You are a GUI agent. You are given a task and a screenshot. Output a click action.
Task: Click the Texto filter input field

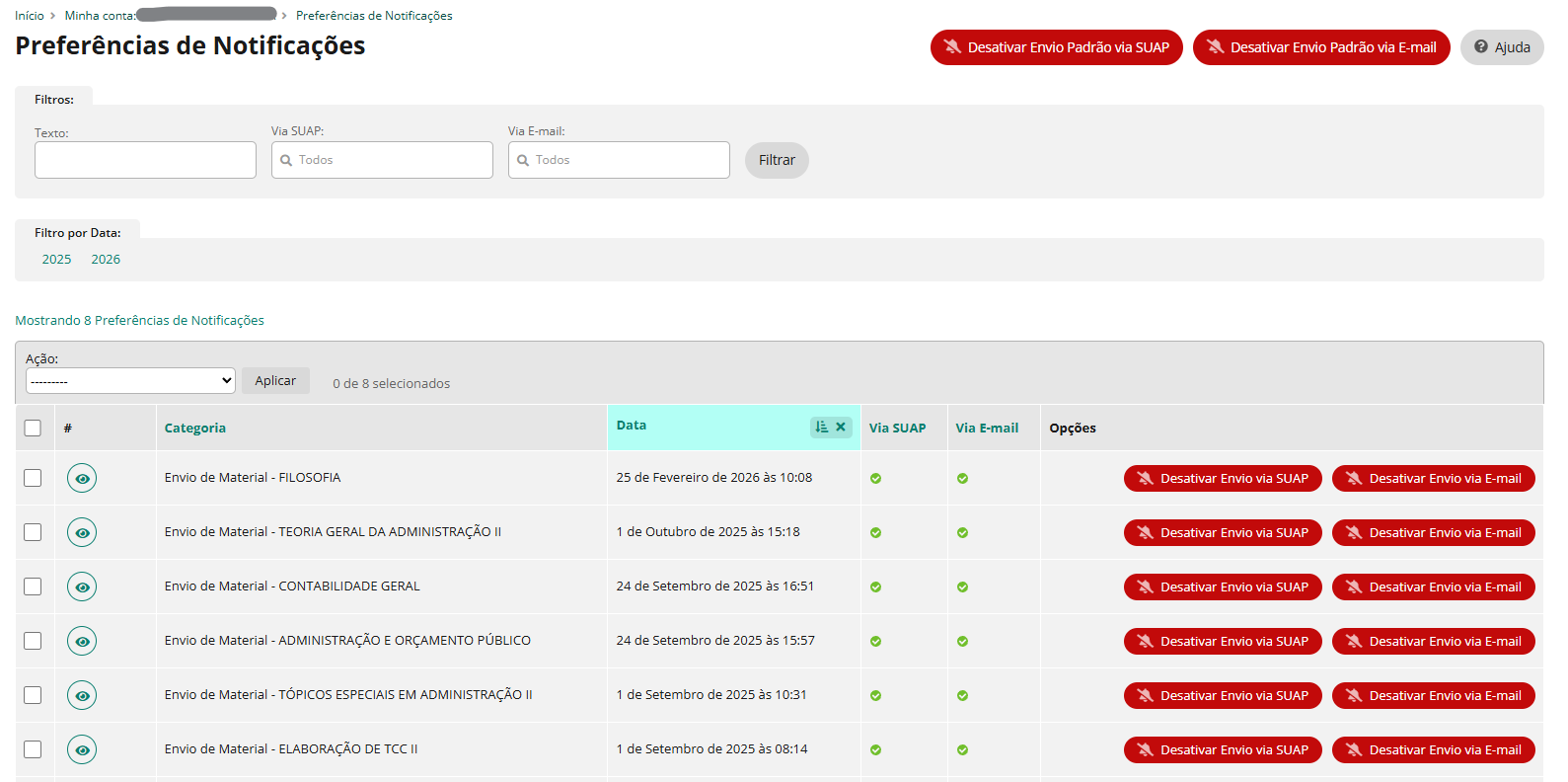pos(145,160)
